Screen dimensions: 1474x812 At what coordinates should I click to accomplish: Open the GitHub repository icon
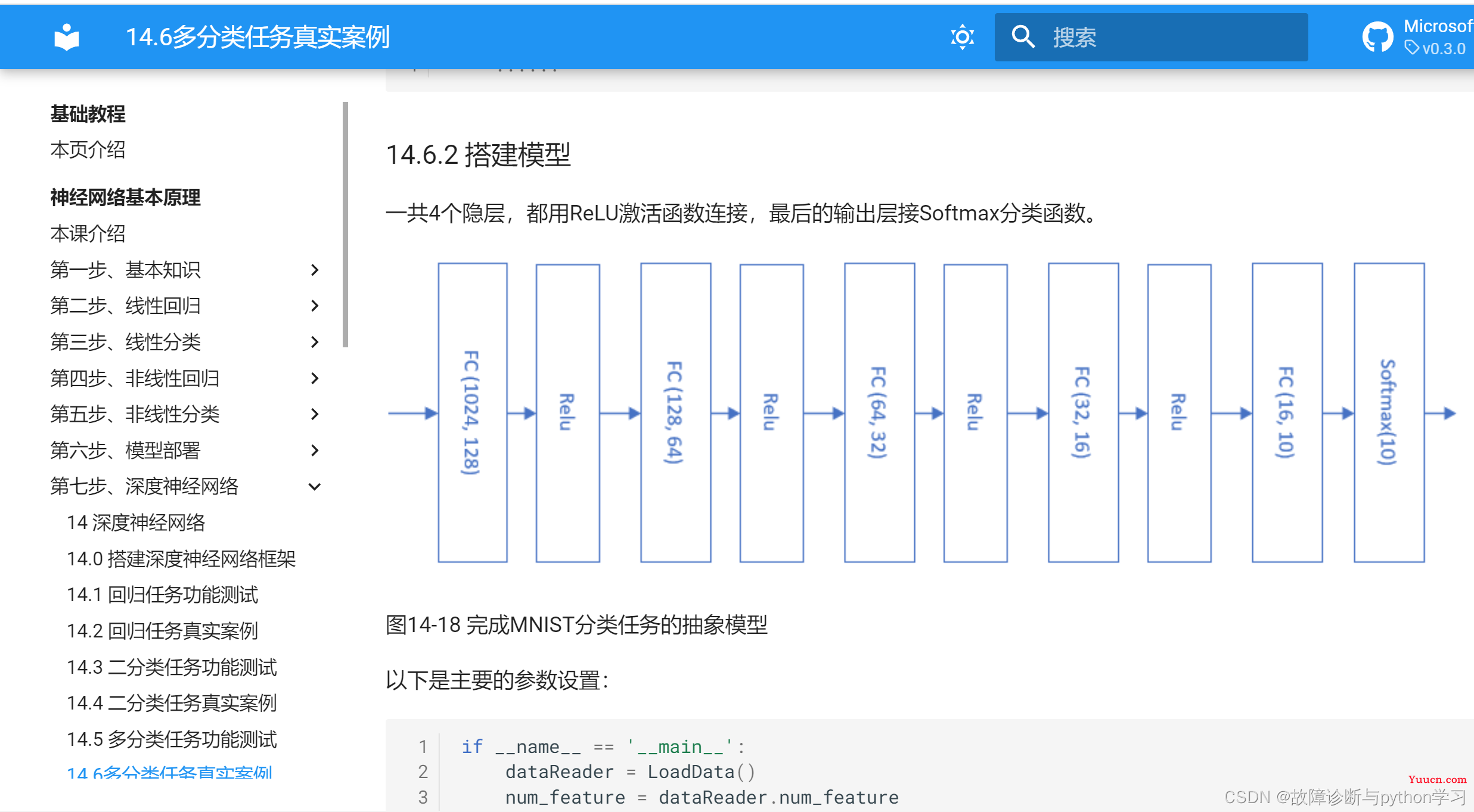coord(1377,37)
